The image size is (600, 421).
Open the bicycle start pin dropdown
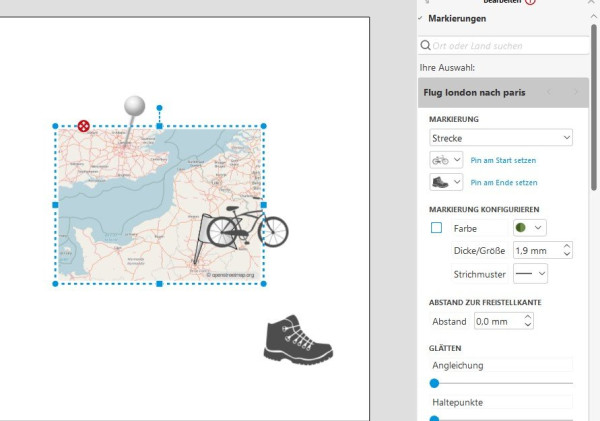(446, 160)
